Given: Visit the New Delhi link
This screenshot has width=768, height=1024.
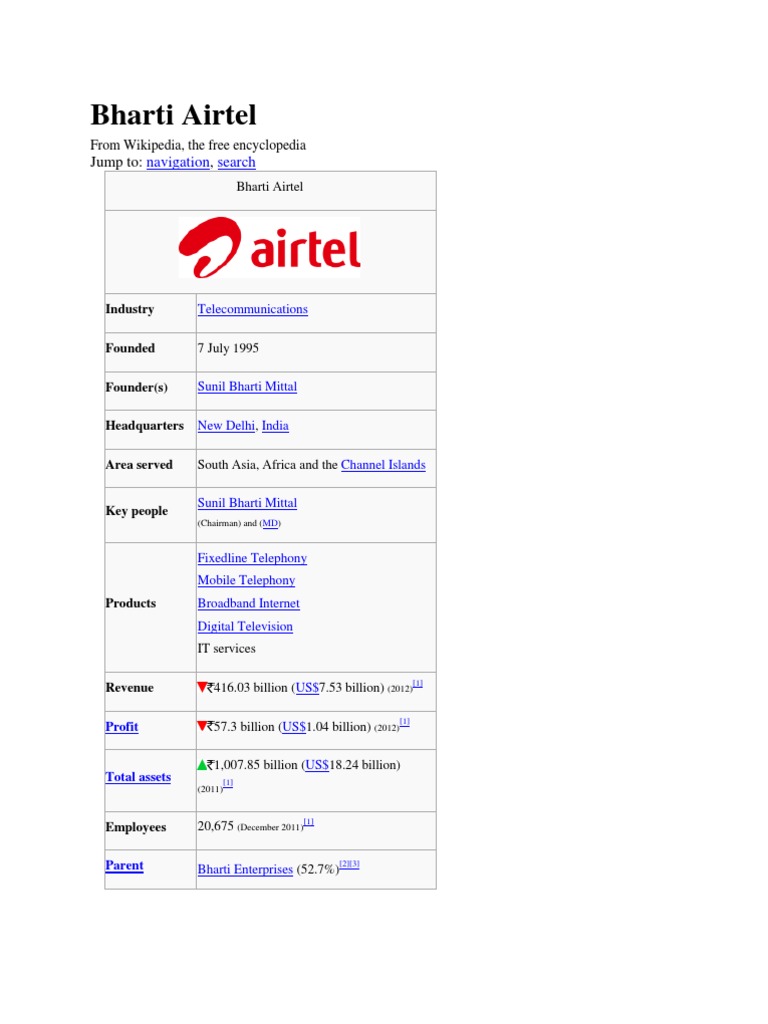Looking at the screenshot, I should [x=226, y=425].
